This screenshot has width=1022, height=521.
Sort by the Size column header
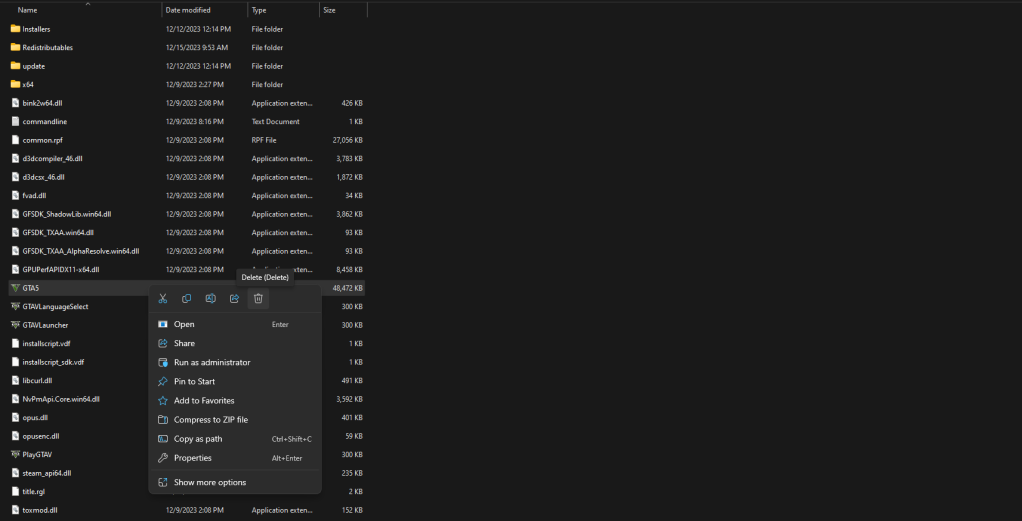click(x=329, y=10)
